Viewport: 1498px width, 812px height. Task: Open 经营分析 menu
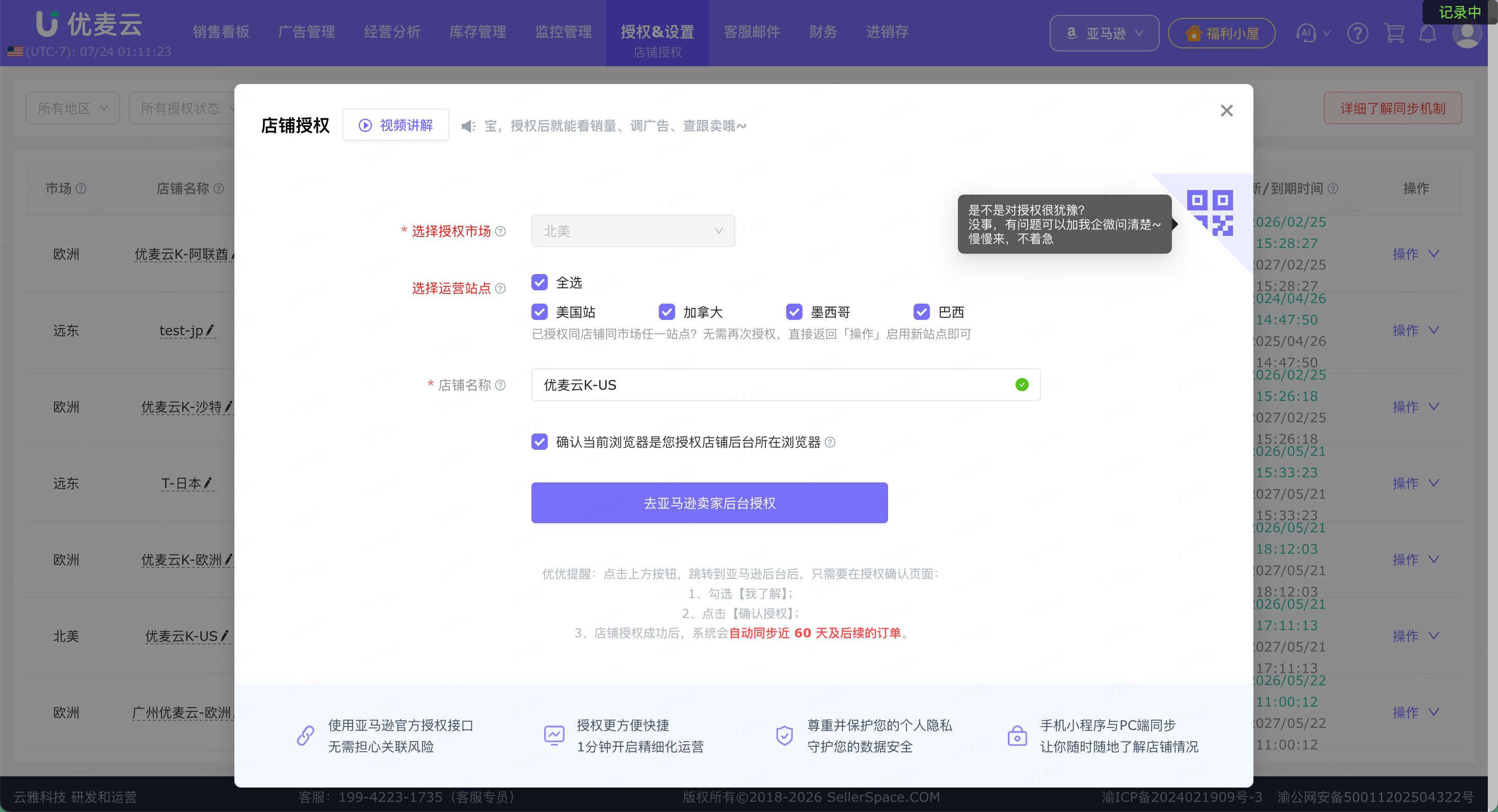(392, 32)
